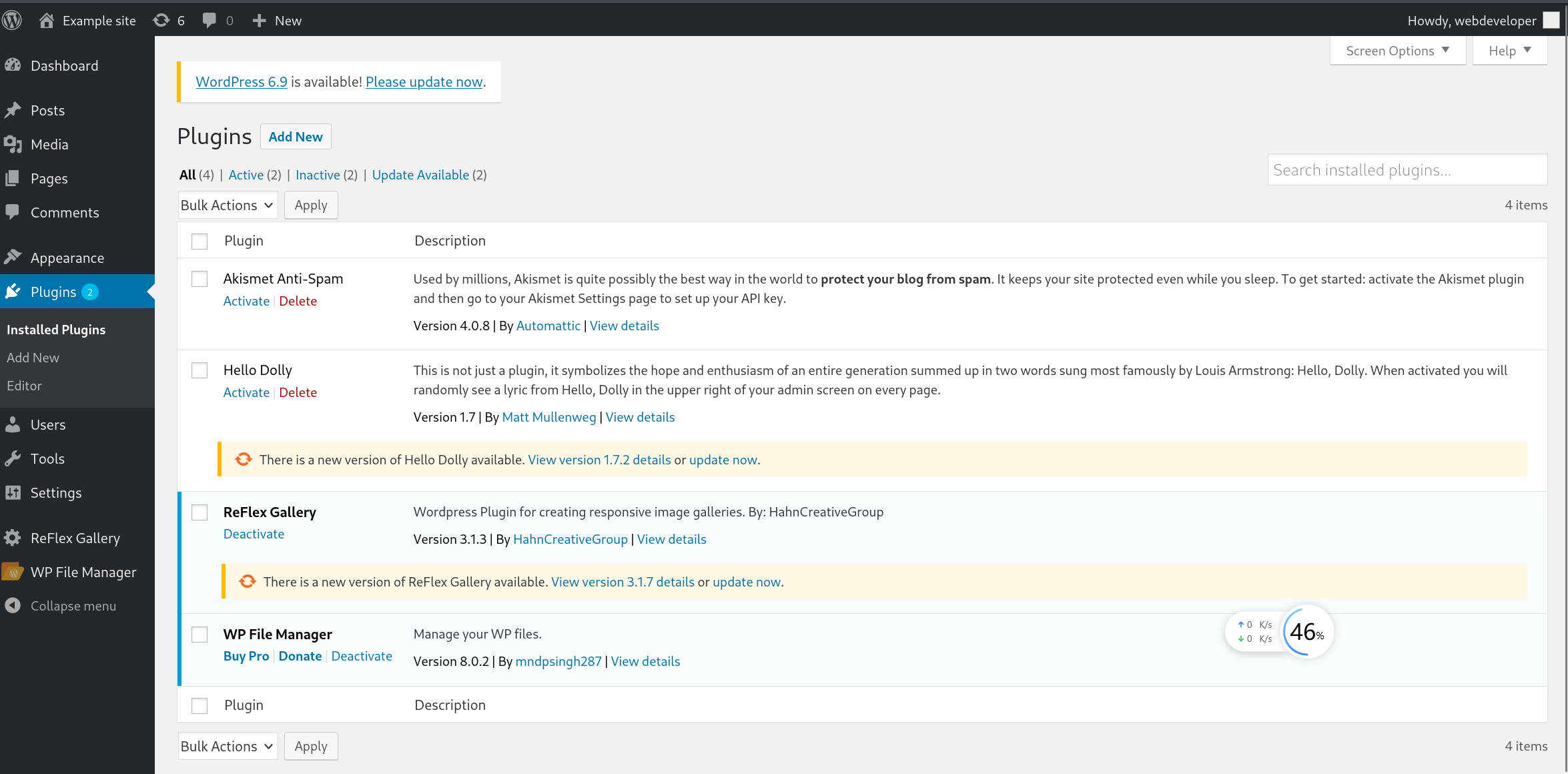The width and height of the screenshot is (1568, 774).
Task: Open the top Bulk Actions dropdown
Action: 228,205
